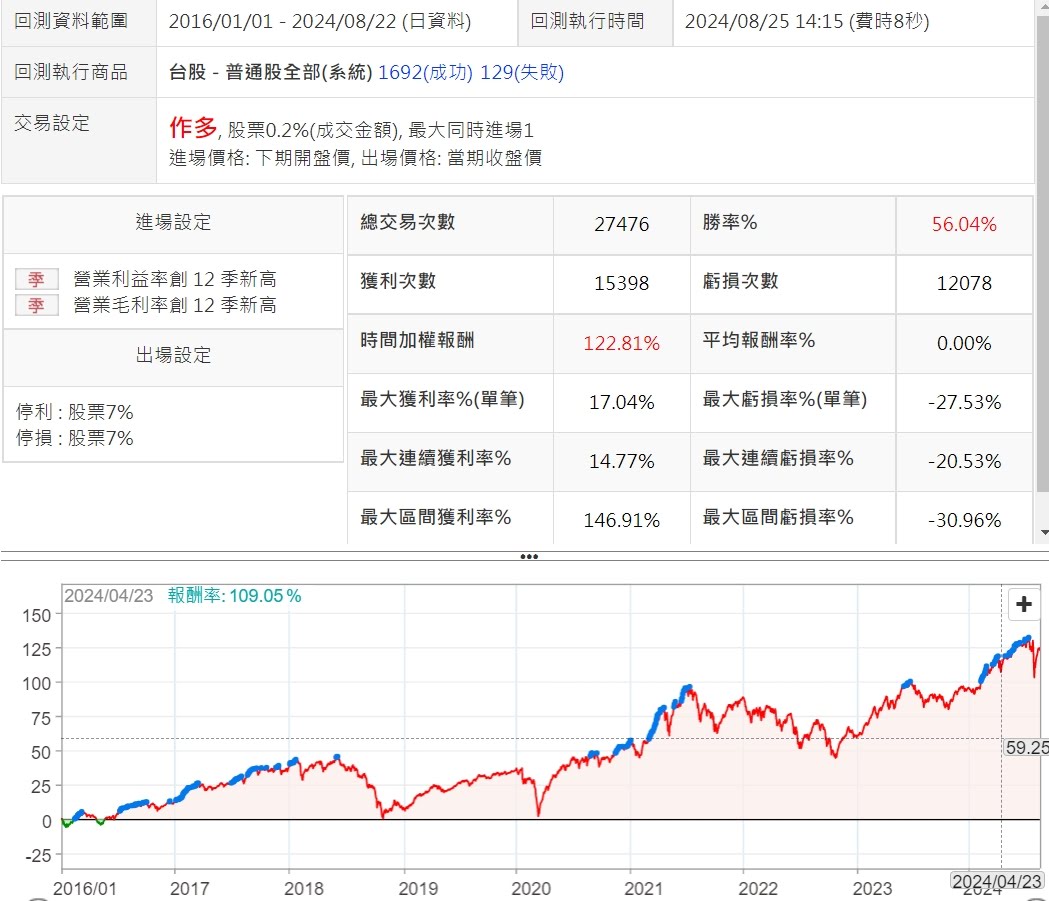Click the 營業利益率創 12 季新高 entry condition

point(174,279)
